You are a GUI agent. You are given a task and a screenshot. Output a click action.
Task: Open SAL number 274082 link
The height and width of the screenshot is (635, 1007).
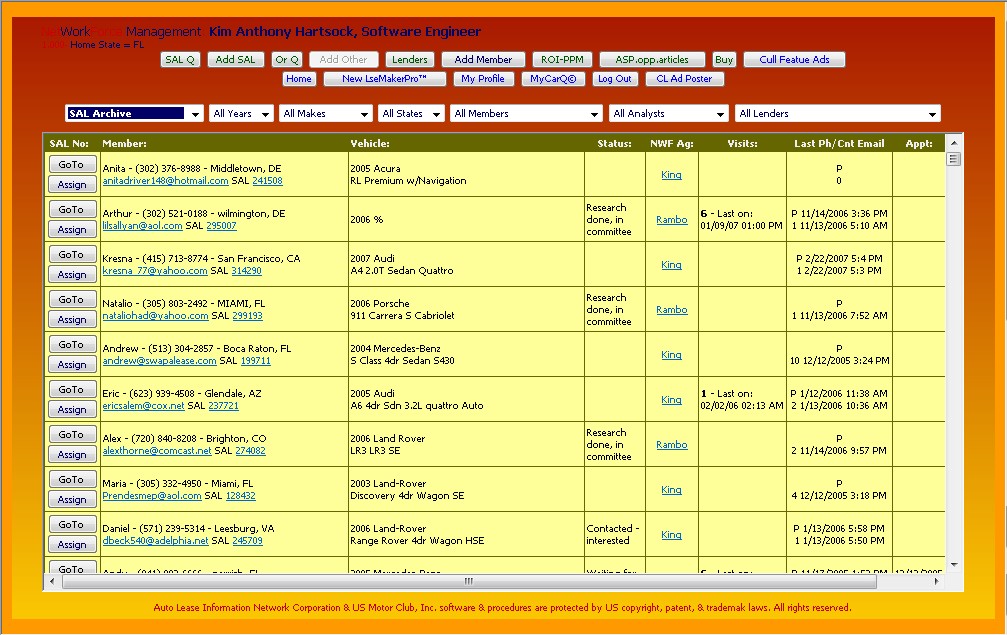(x=250, y=451)
